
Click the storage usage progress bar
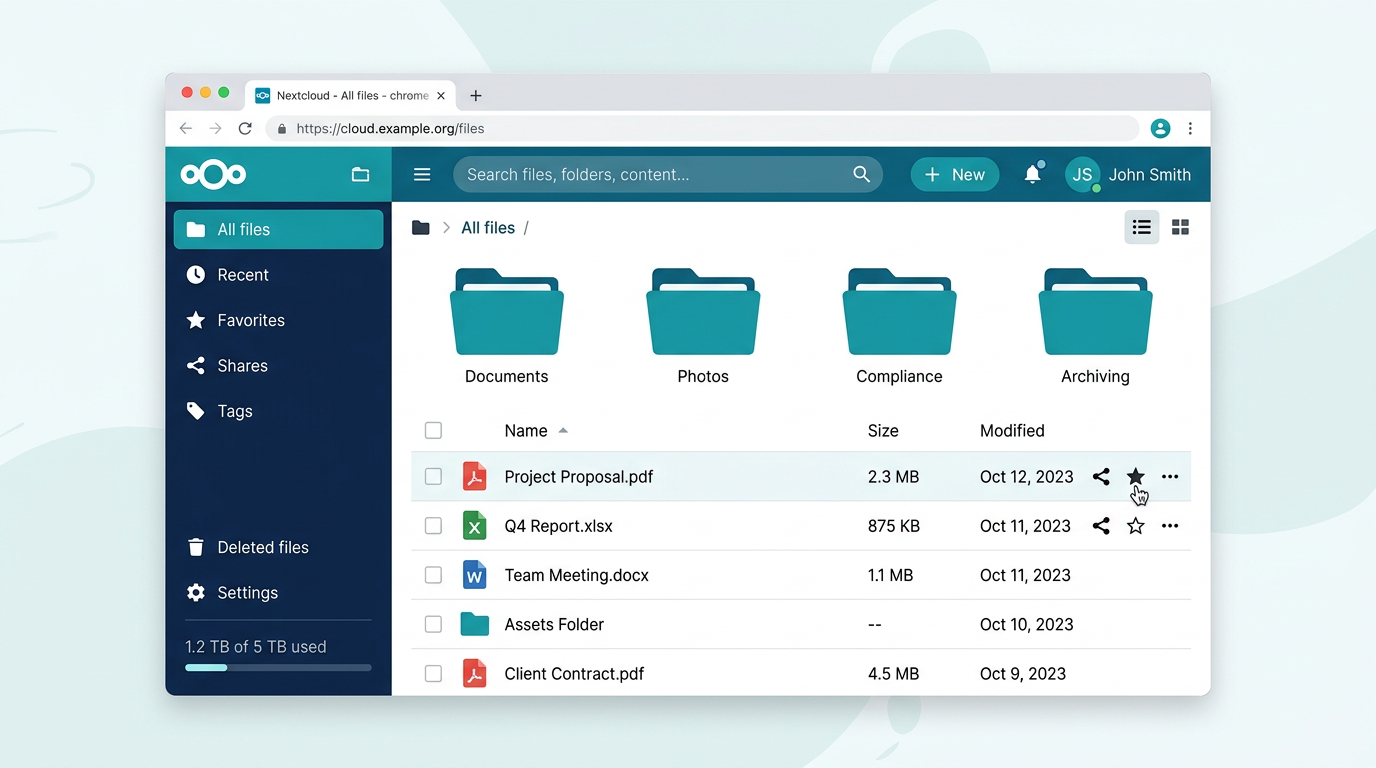278,667
